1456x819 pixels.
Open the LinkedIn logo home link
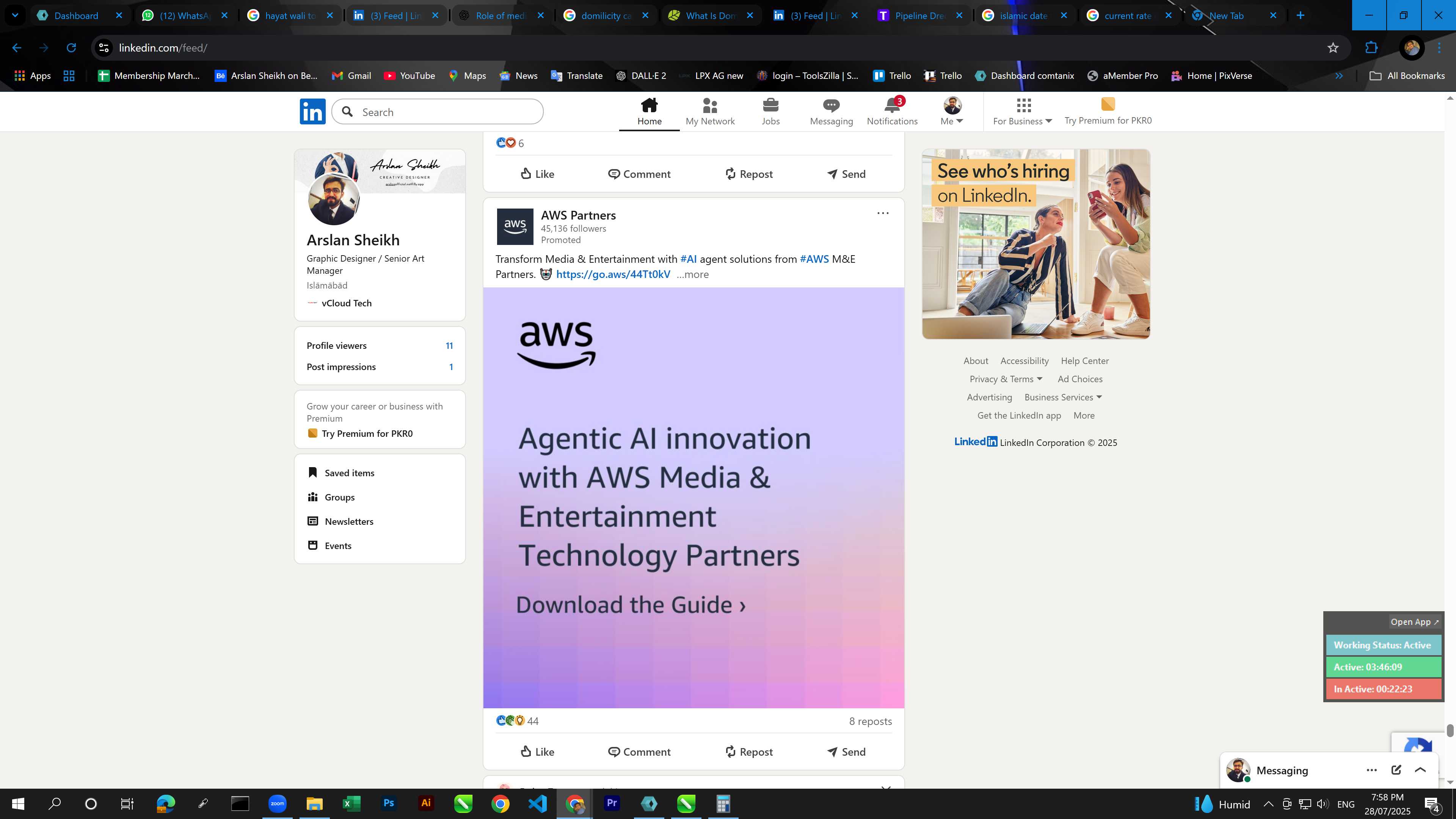tap(312, 111)
